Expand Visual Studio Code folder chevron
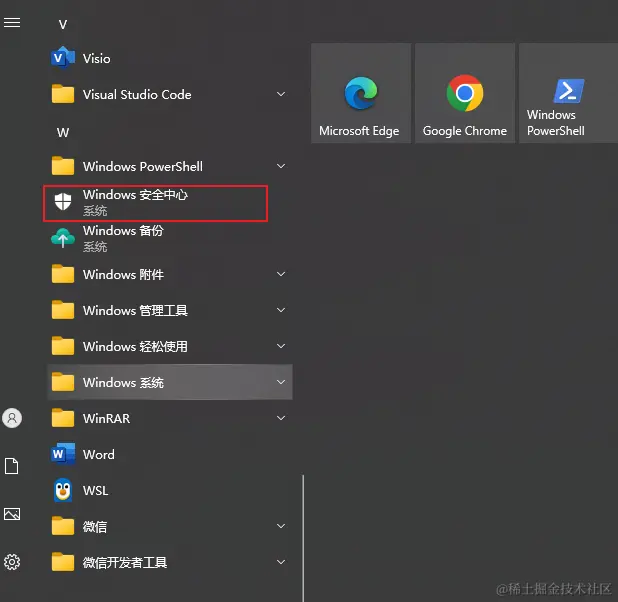 [x=281, y=94]
